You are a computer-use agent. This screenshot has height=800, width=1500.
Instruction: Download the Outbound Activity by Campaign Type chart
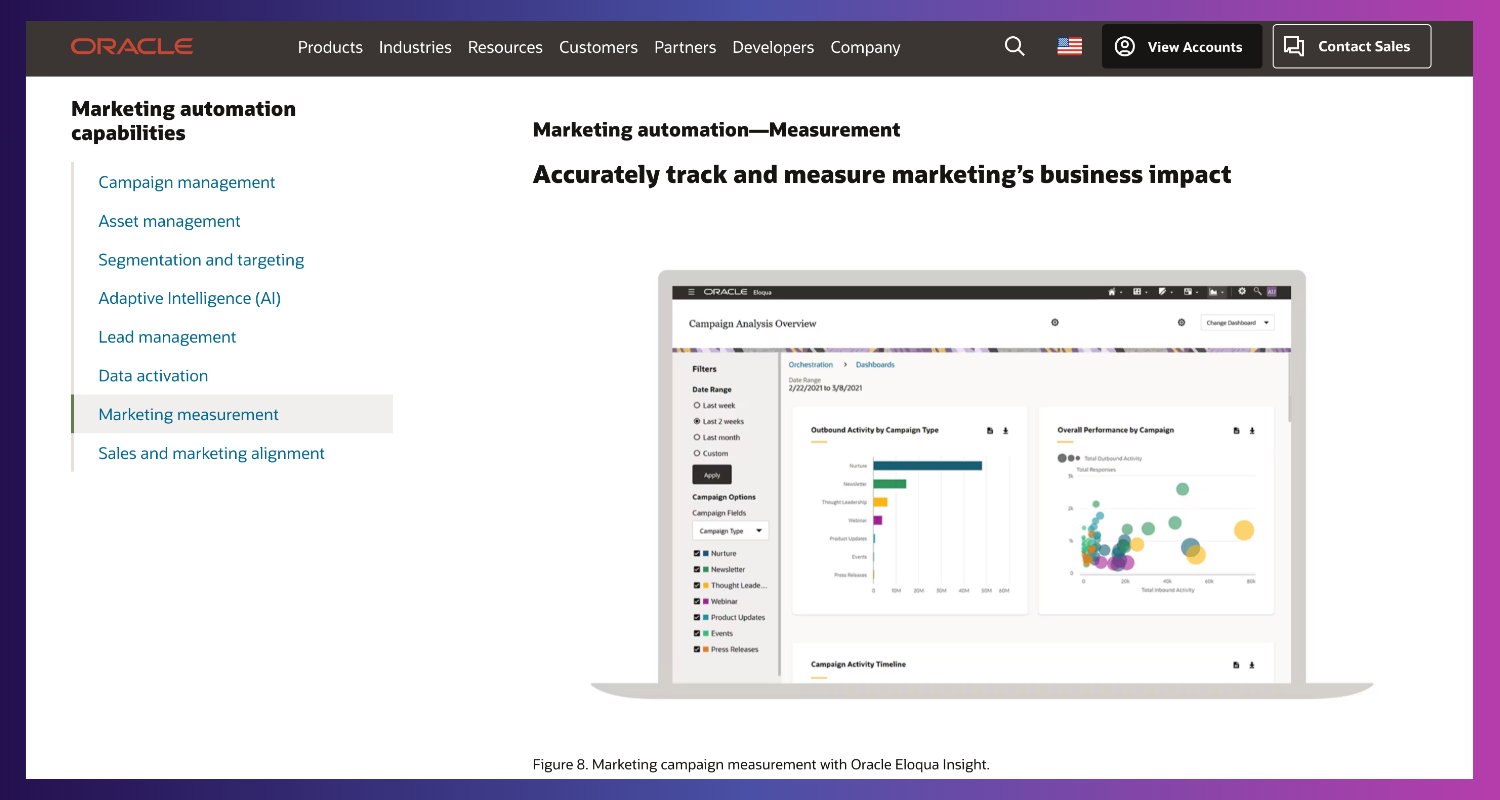(x=1005, y=431)
